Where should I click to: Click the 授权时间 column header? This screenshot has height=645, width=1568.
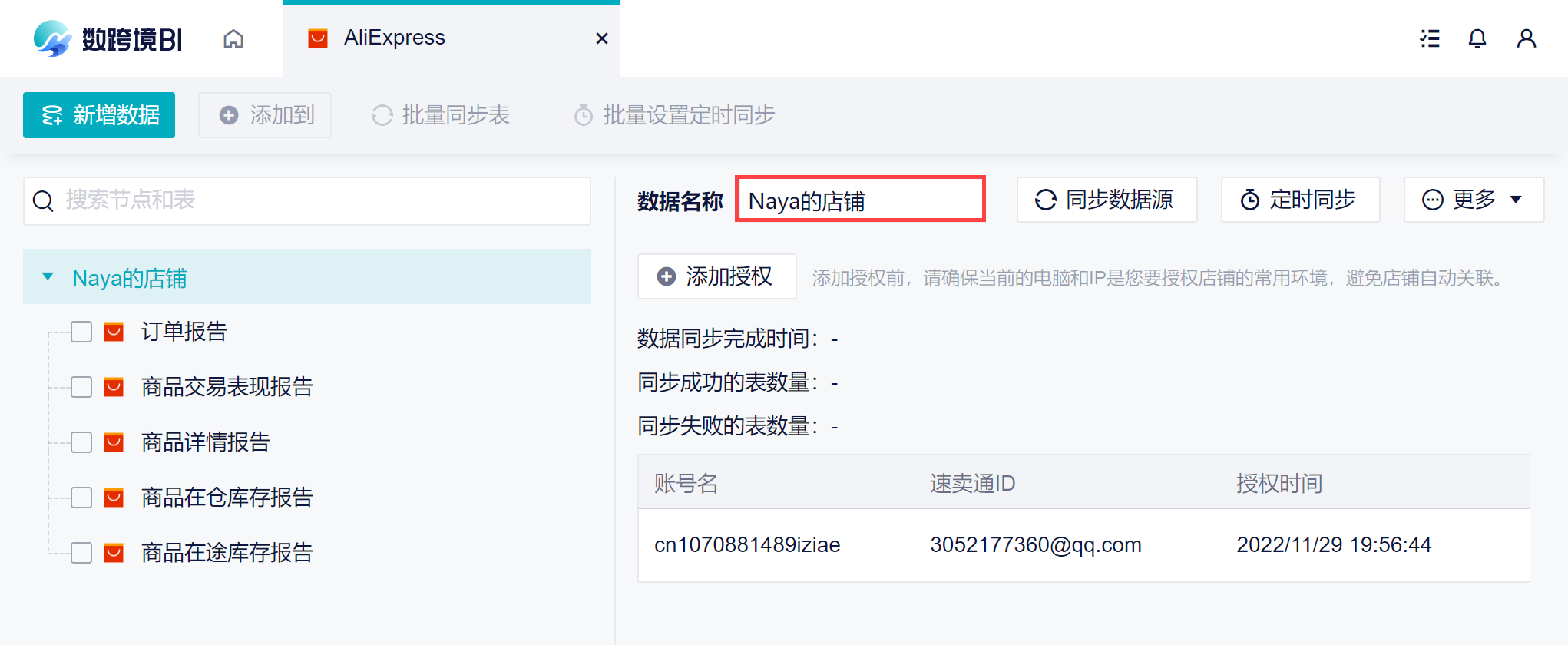click(x=1279, y=483)
